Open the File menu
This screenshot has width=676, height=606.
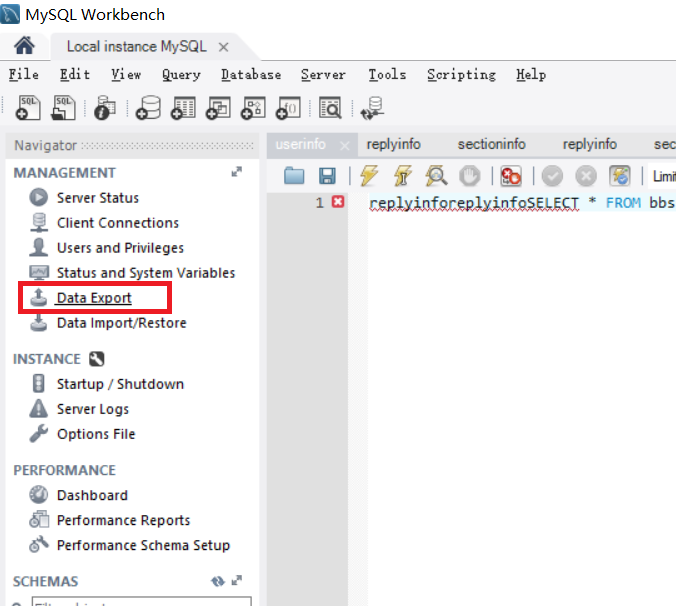(24, 75)
